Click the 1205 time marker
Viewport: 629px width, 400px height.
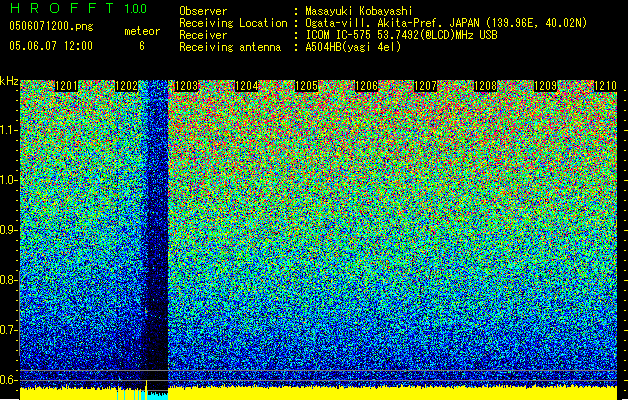coord(306,86)
